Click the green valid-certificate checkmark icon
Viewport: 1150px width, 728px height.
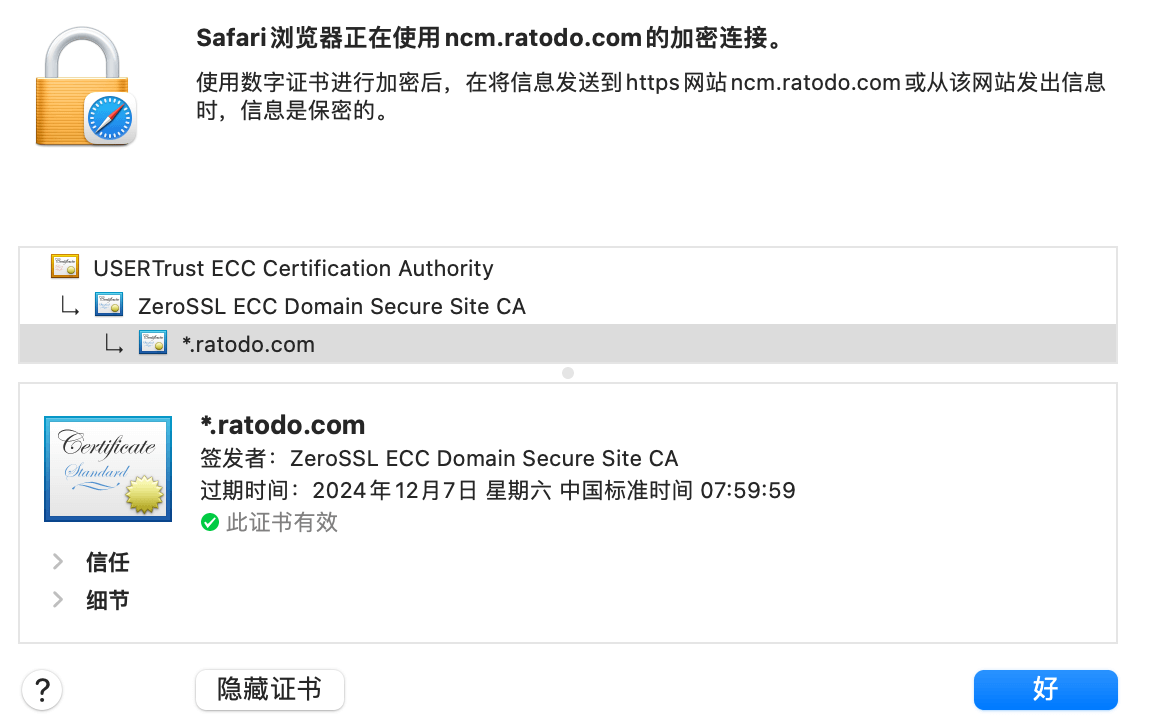(210, 522)
